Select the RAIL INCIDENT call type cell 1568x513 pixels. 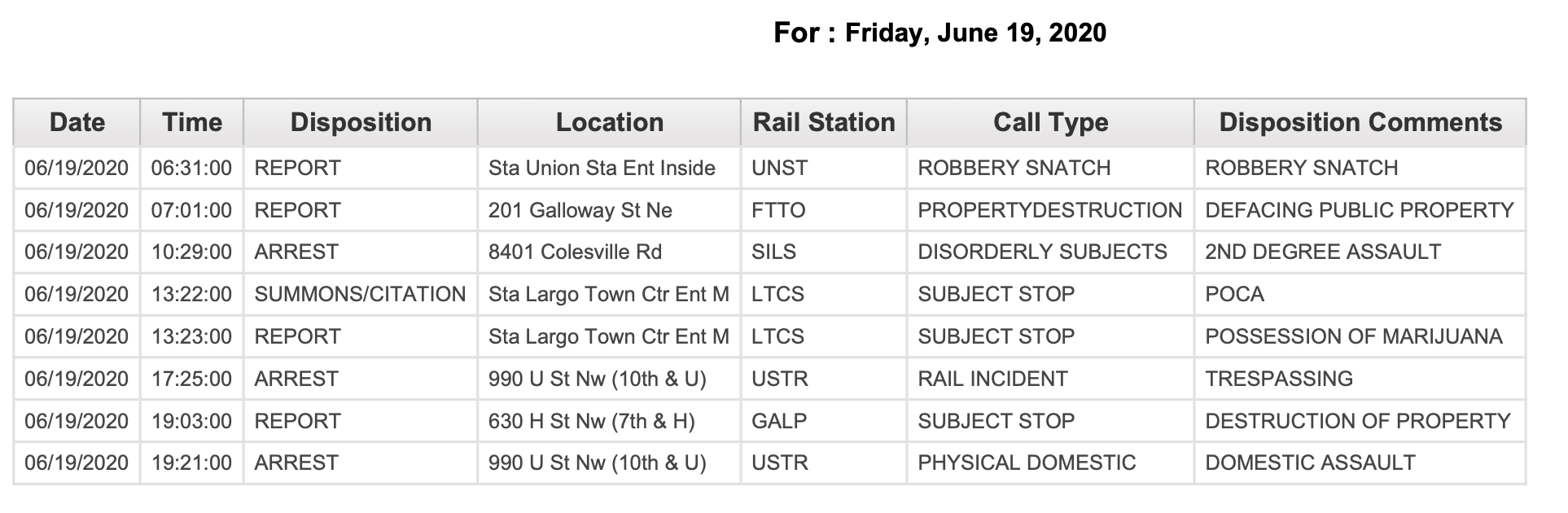click(1050, 379)
